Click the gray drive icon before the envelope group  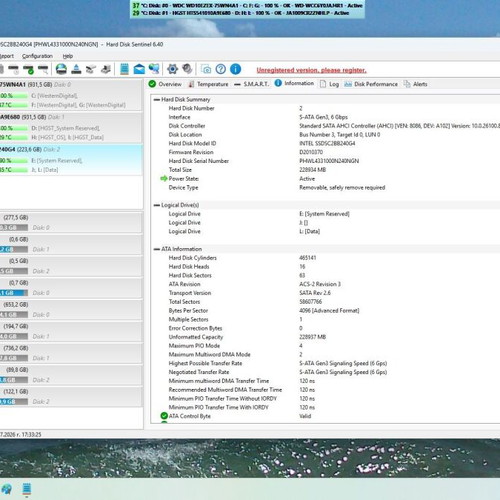(x=106, y=69)
